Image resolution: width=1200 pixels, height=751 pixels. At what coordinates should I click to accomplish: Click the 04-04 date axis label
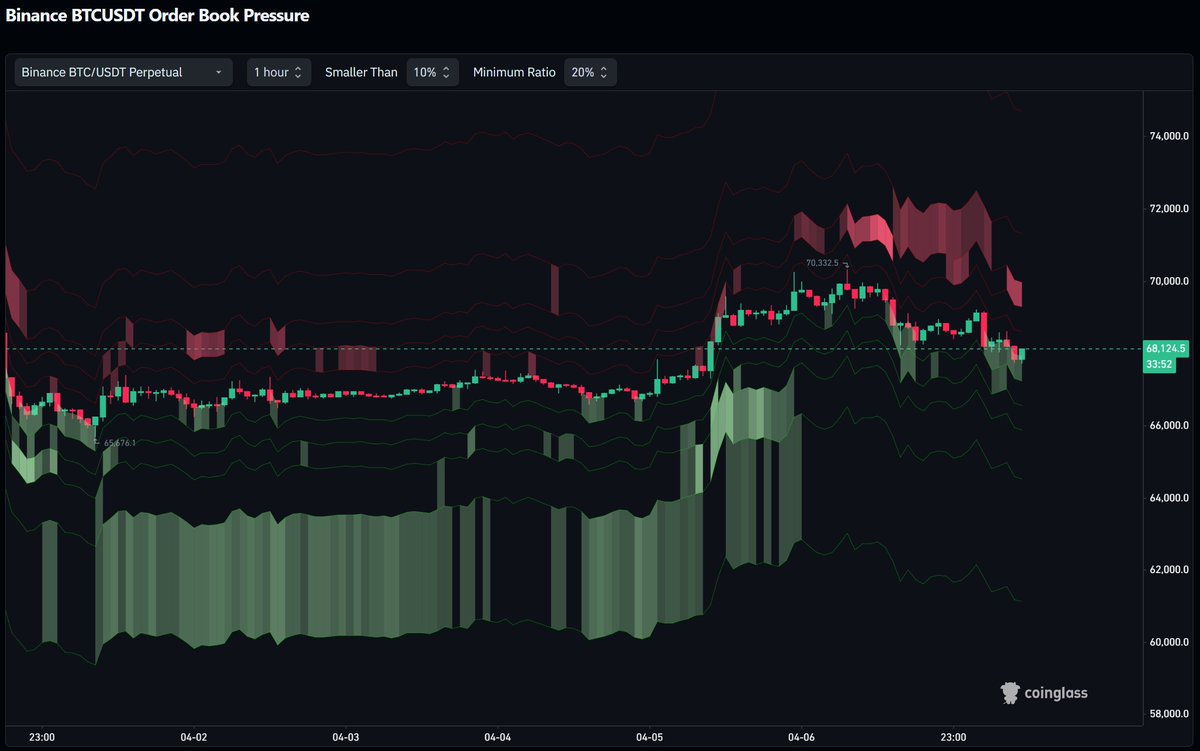pyautogui.click(x=497, y=737)
